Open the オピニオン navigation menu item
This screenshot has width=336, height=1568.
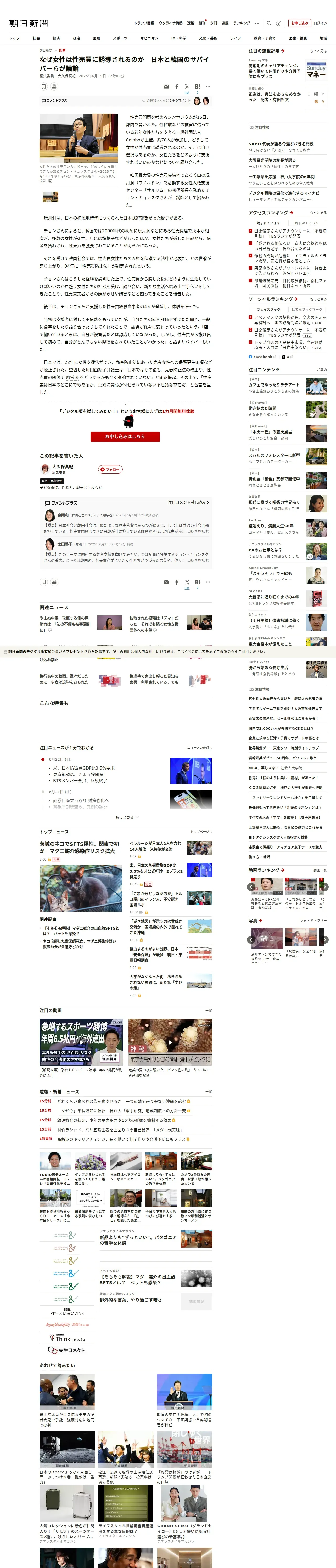pyautogui.click(x=149, y=38)
